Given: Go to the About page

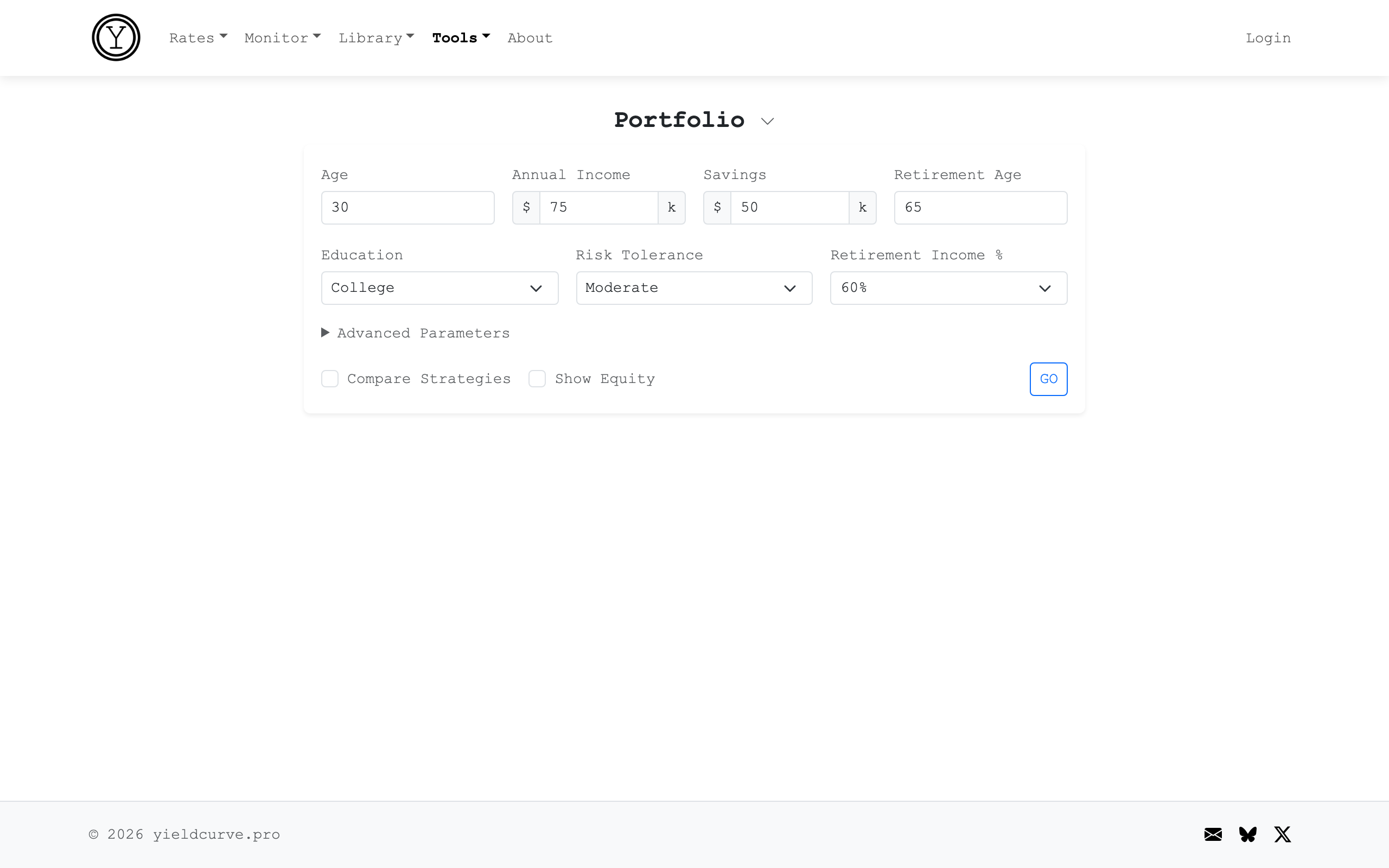Looking at the screenshot, I should 530,38.
